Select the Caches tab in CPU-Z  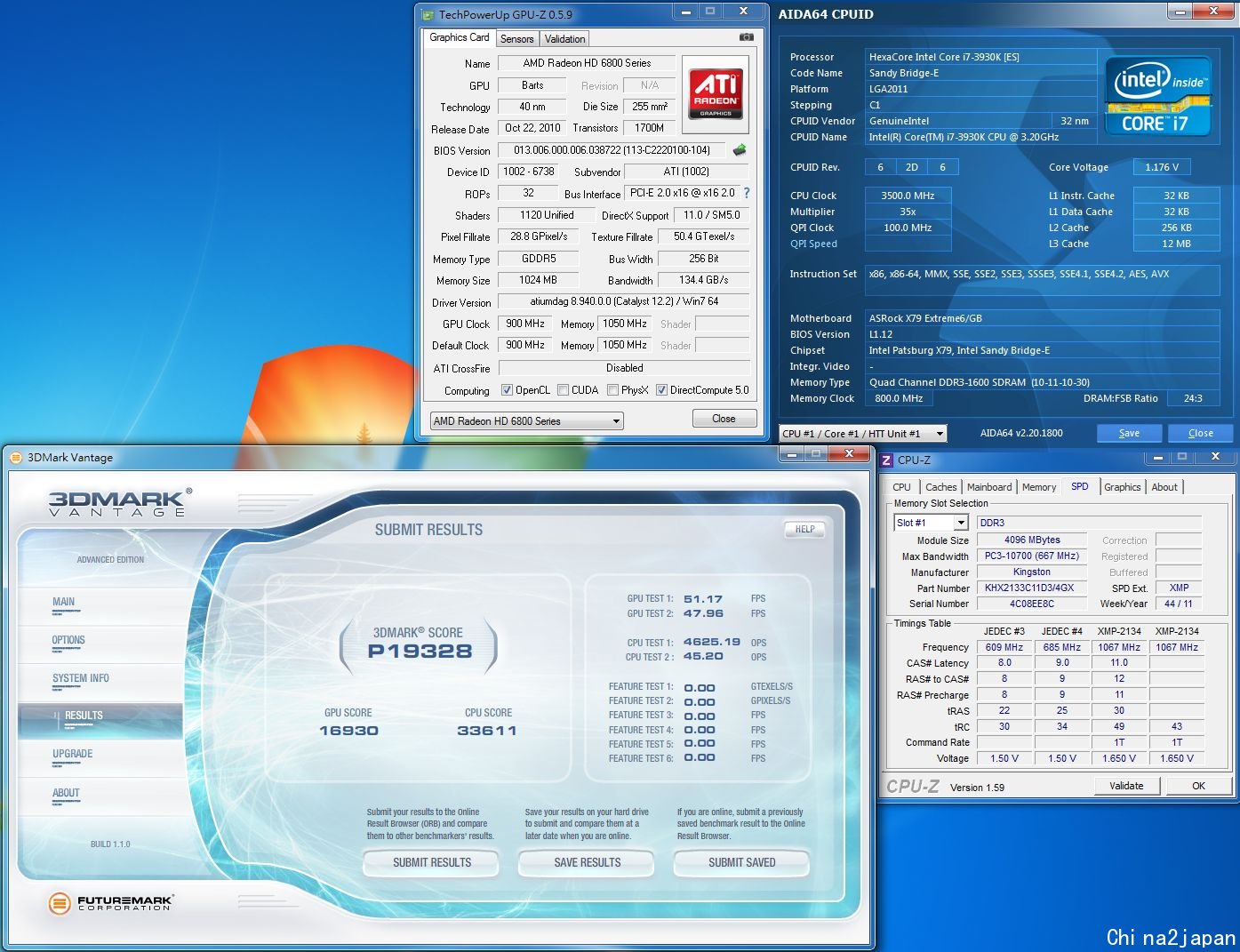(x=940, y=487)
